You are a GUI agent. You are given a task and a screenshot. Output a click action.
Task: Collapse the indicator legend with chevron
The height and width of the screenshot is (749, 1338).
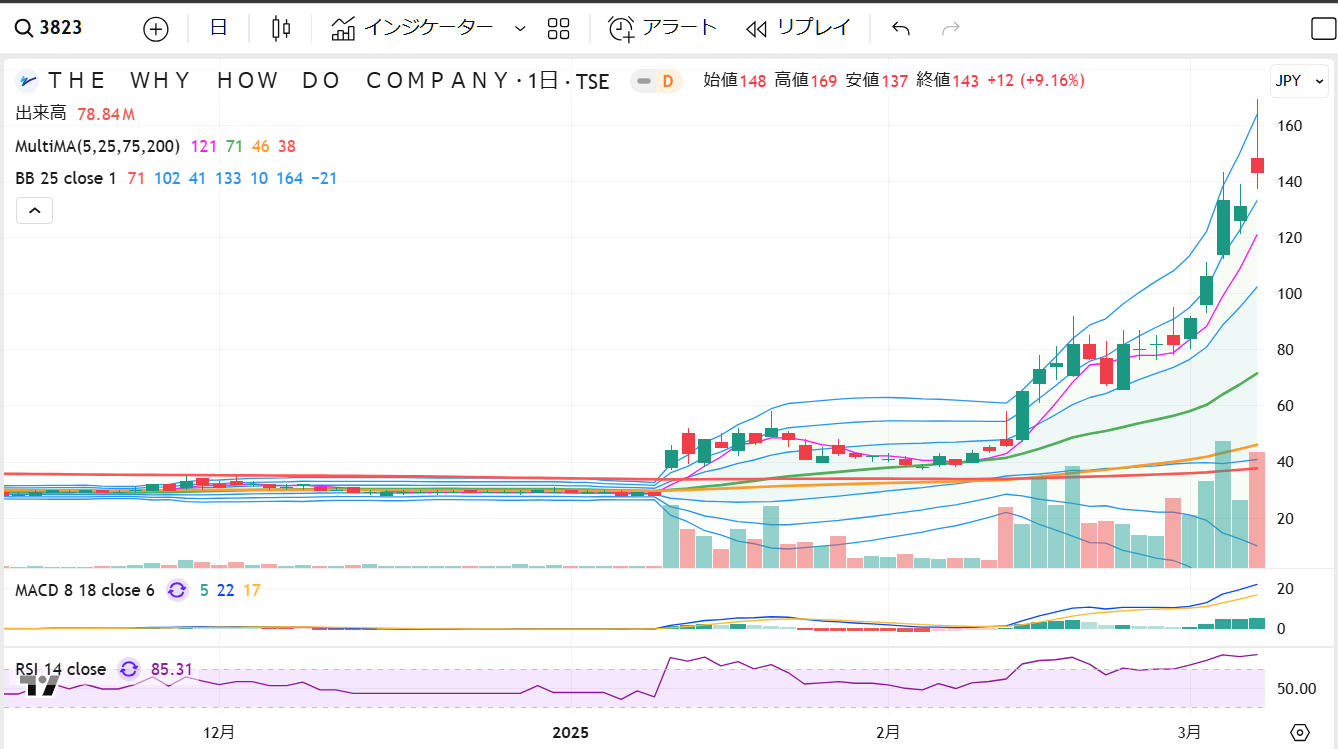(x=34, y=211)
